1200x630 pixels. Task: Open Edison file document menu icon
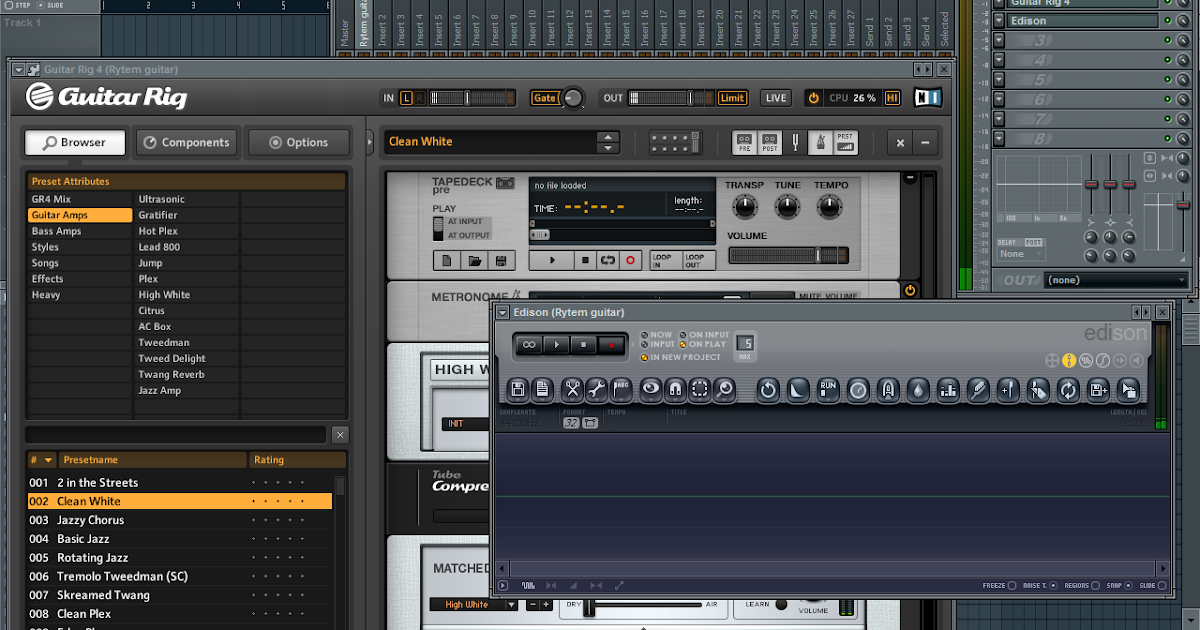(542, 389)
